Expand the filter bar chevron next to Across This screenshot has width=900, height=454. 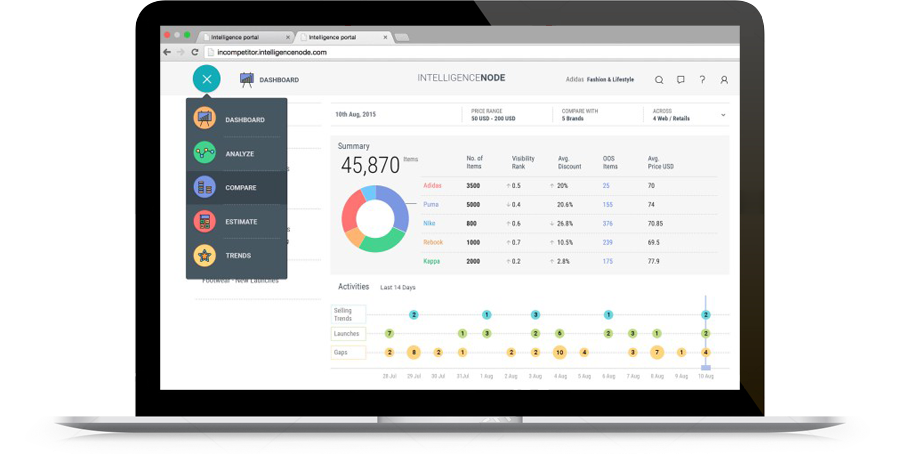722,115
